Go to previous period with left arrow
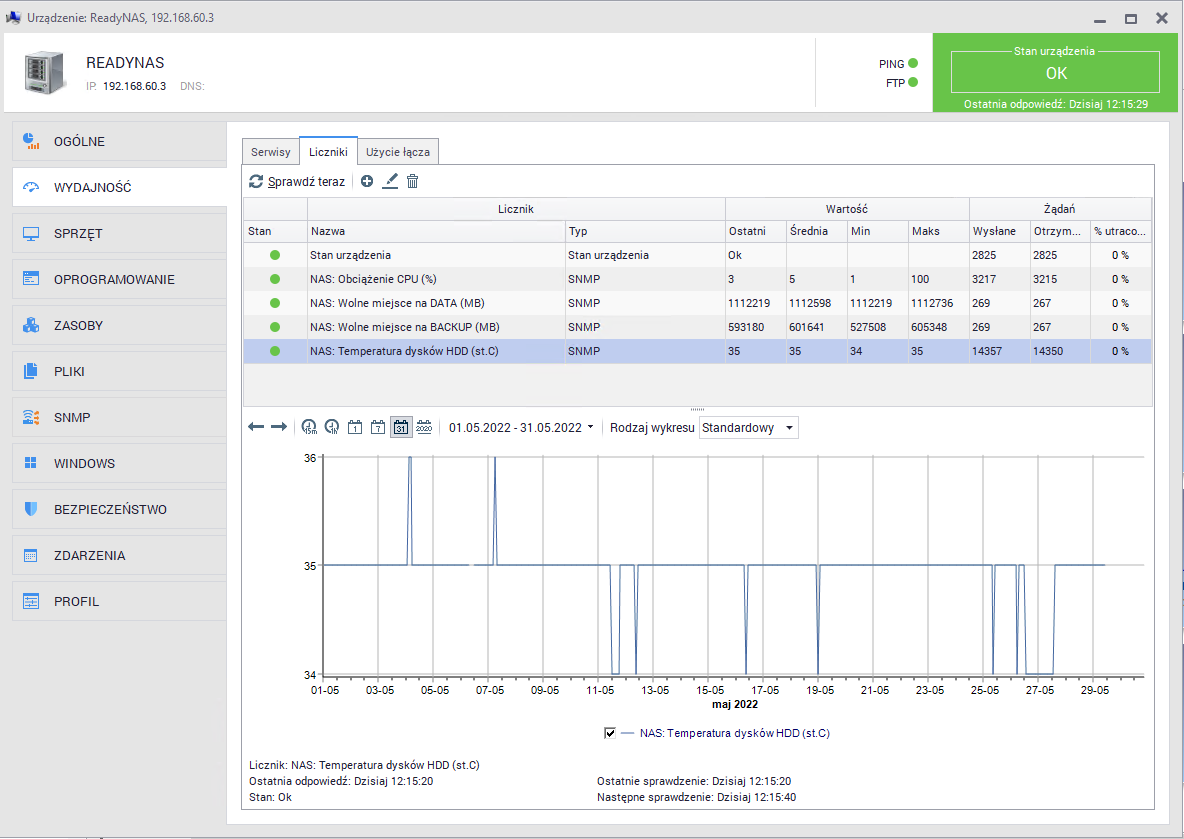The image size is (1184, 839). [x=256, y=427]
